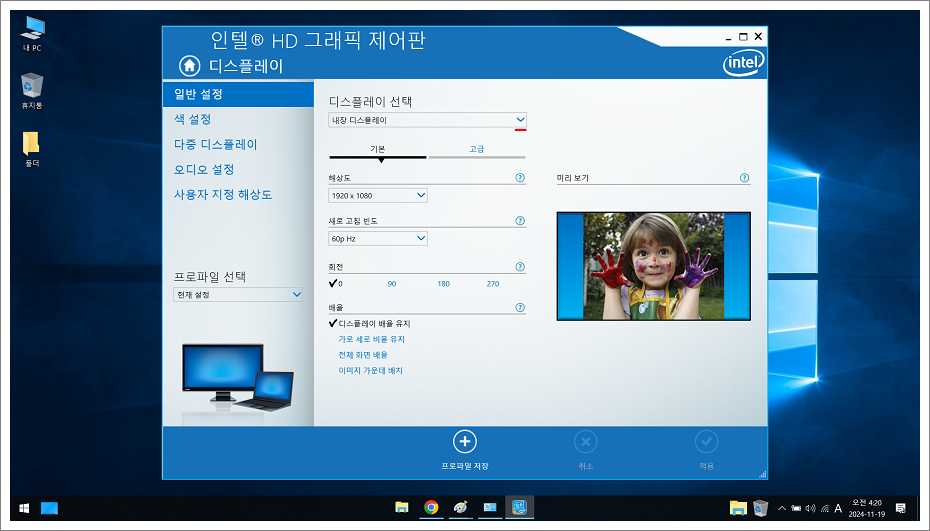Select rotation 180 option
Viewport: 930px width, 531px height.
tap(443, 284)
